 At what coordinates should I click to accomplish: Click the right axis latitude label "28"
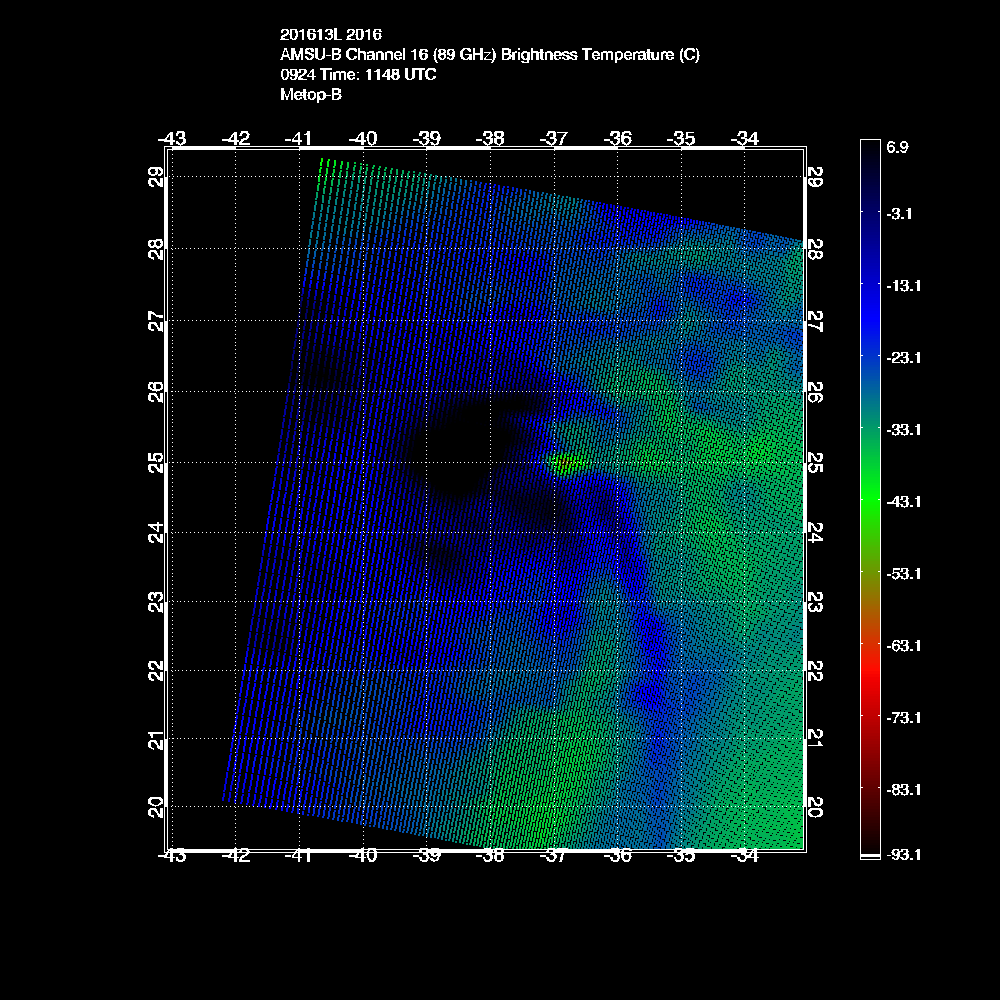816,249
